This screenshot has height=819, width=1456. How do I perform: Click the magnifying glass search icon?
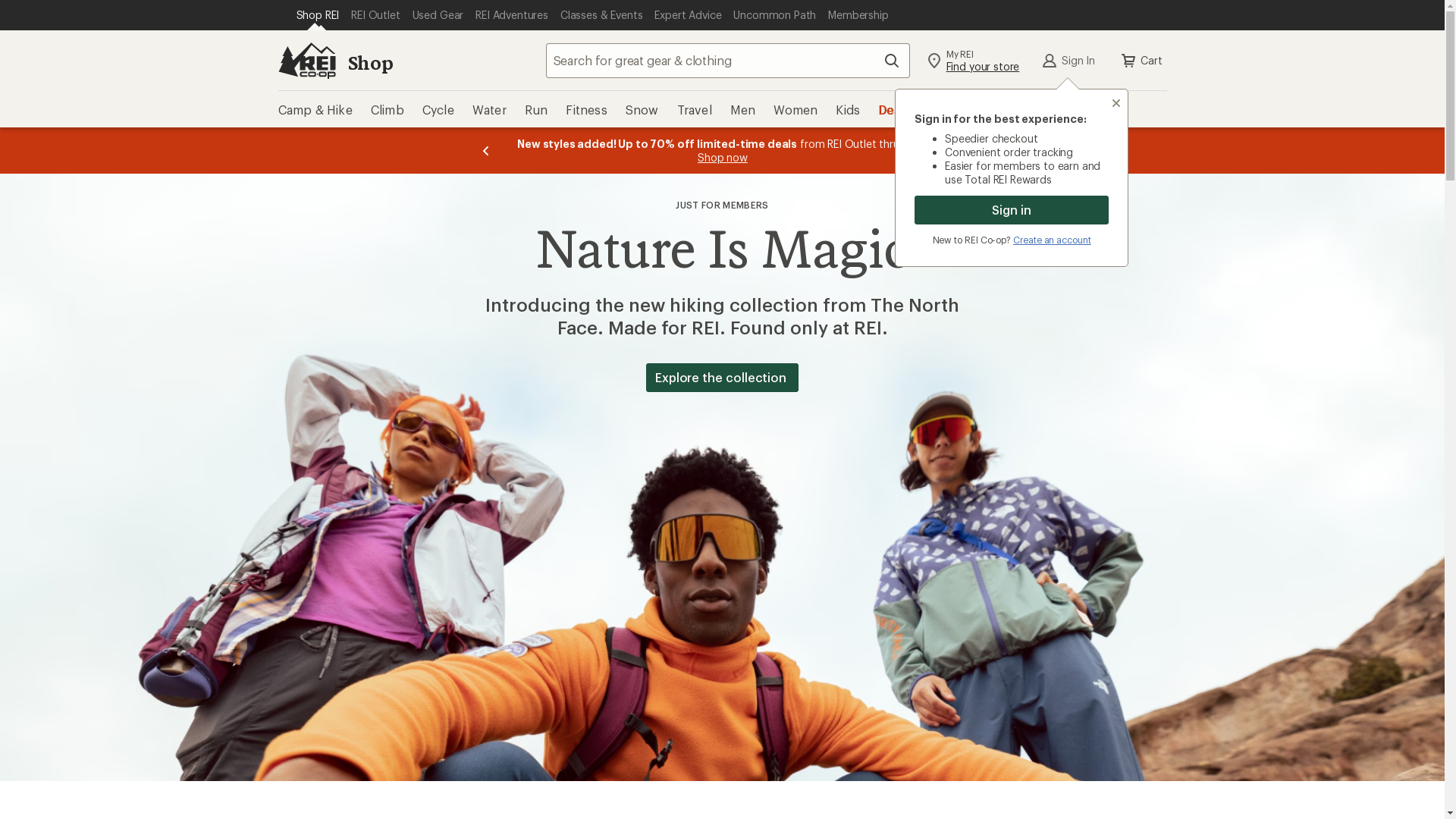click(892, 61)
